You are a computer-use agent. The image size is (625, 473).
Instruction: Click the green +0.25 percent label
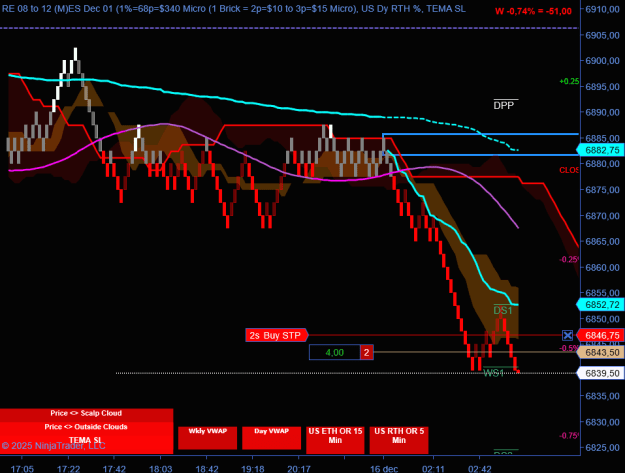pos(569,81)
